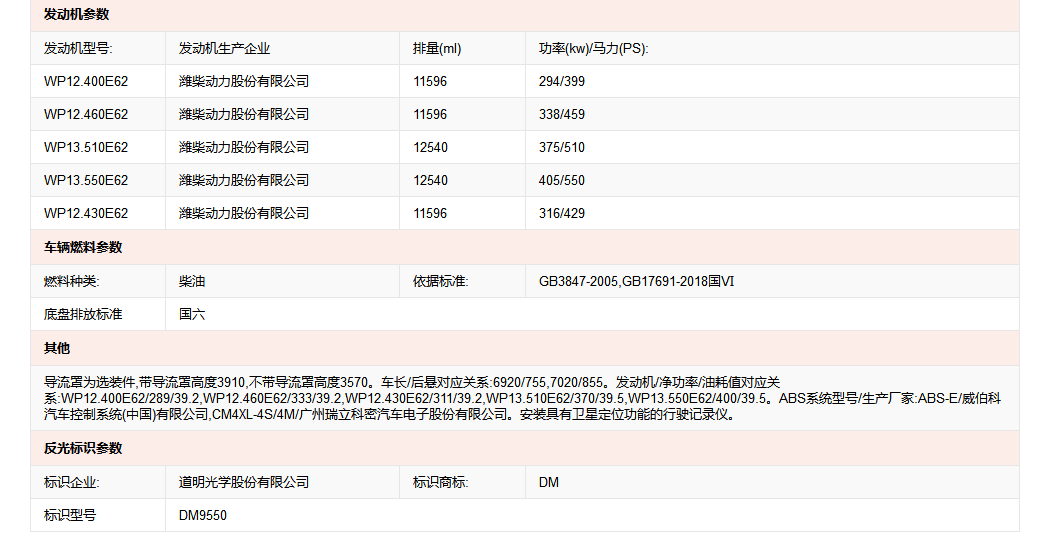Click the DM9550 identification model value

tap(203, 515)
